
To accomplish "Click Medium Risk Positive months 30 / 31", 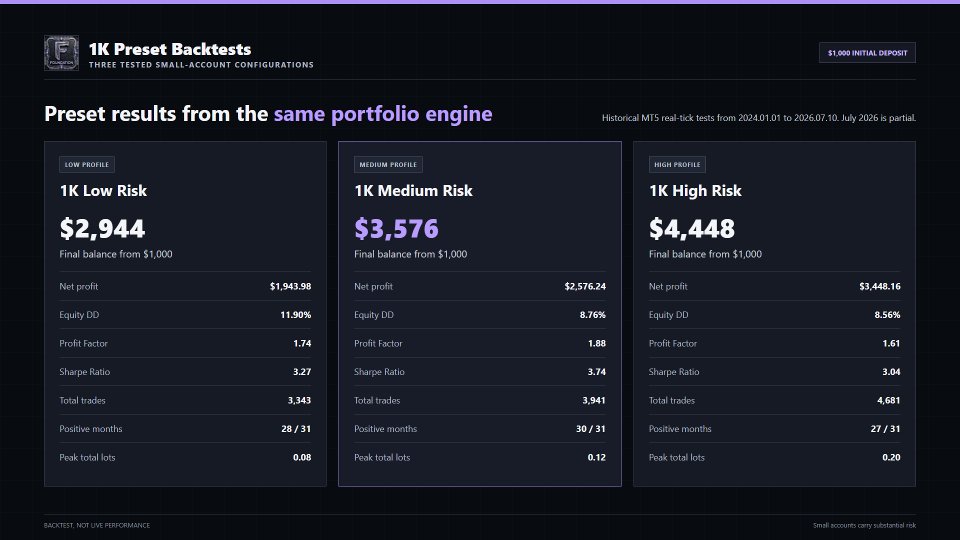I will 591,429.
